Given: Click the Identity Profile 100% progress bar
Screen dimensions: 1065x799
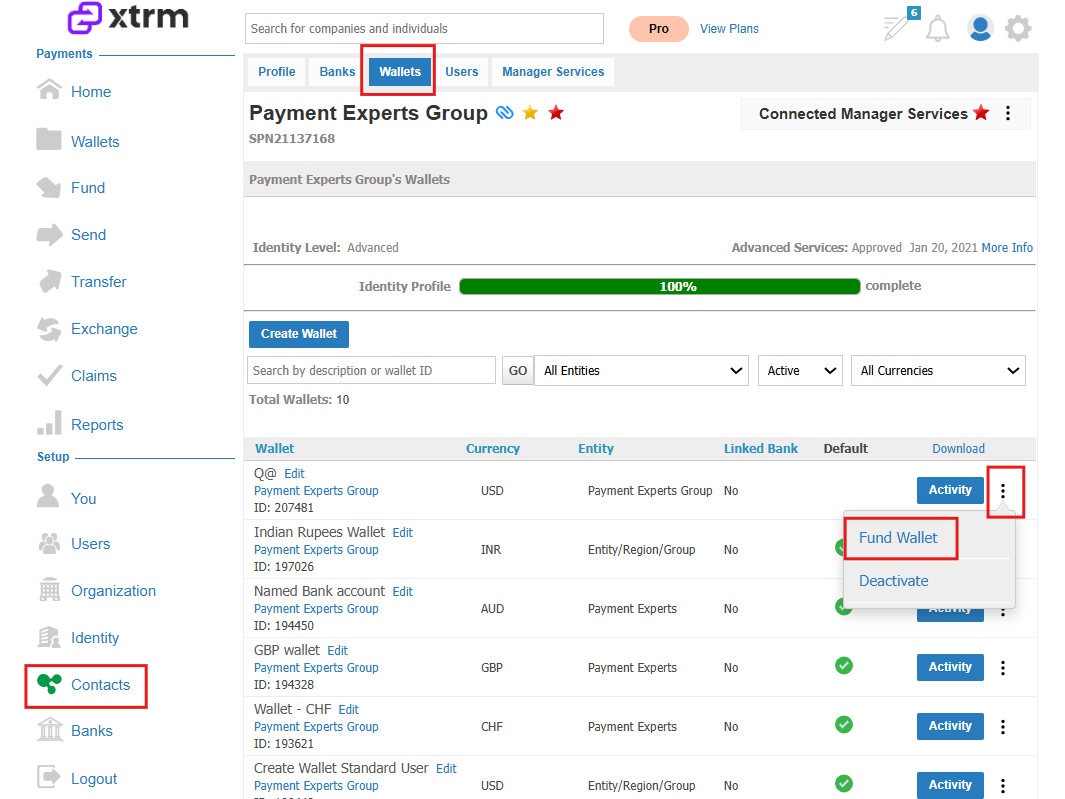Looking at the screenshot, I should (x=660, y=287).
